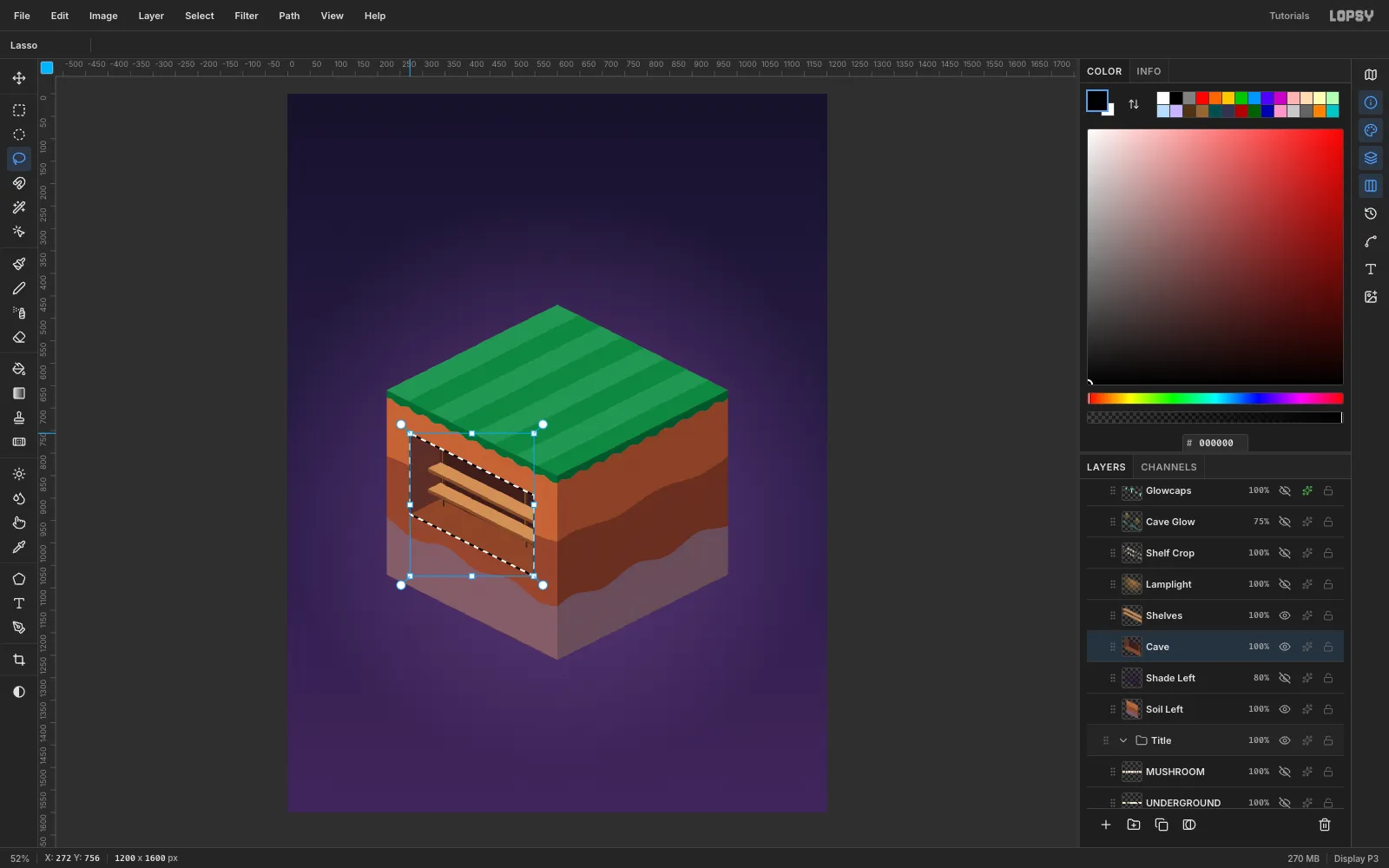Show the Glowcaps layer
This screenshot has height=868, width=1389.
coord(1285,490)
